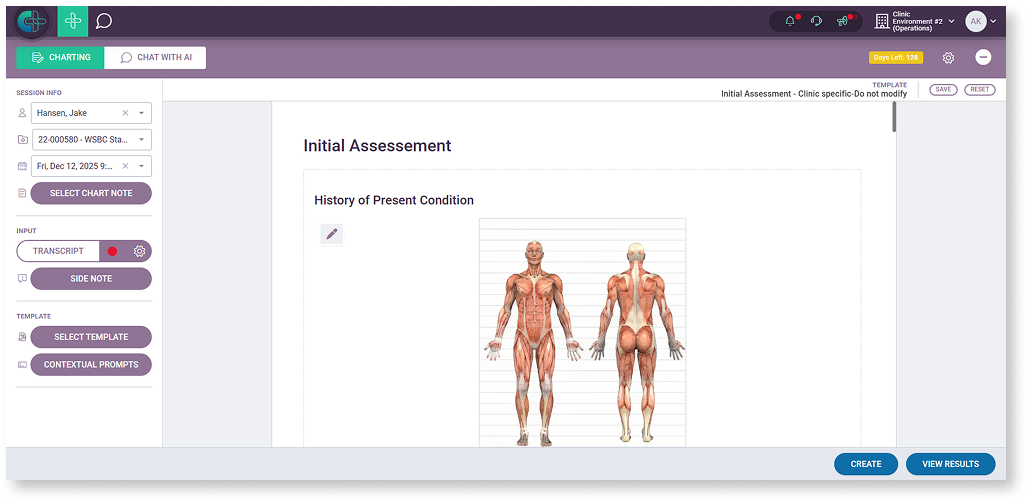
Task: Collapse panel with the white minus button
Action: pos(983,58)
